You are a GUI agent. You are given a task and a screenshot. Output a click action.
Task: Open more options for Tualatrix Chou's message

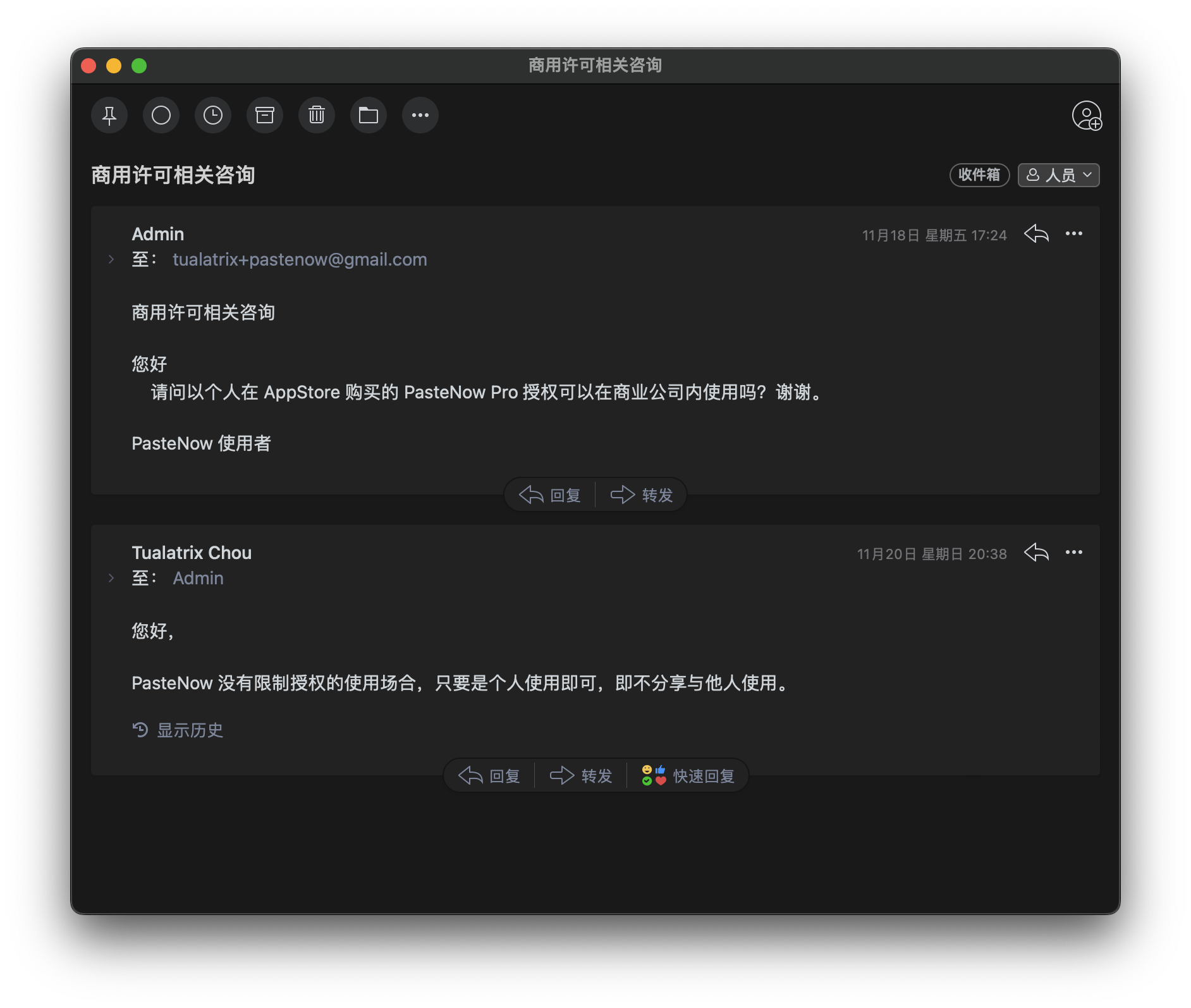1074,553
